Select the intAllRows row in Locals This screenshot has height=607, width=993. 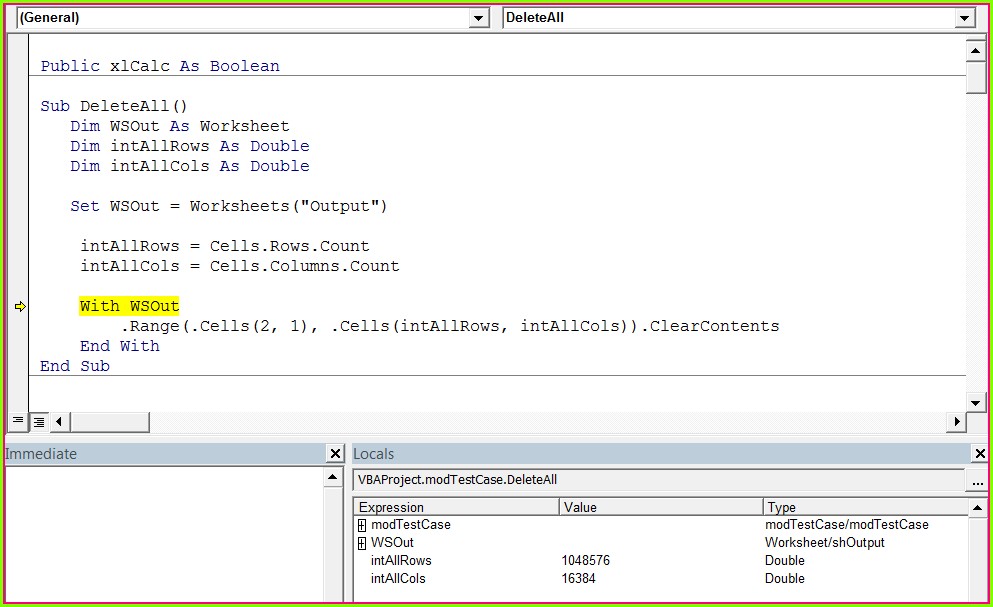[661, 561]
